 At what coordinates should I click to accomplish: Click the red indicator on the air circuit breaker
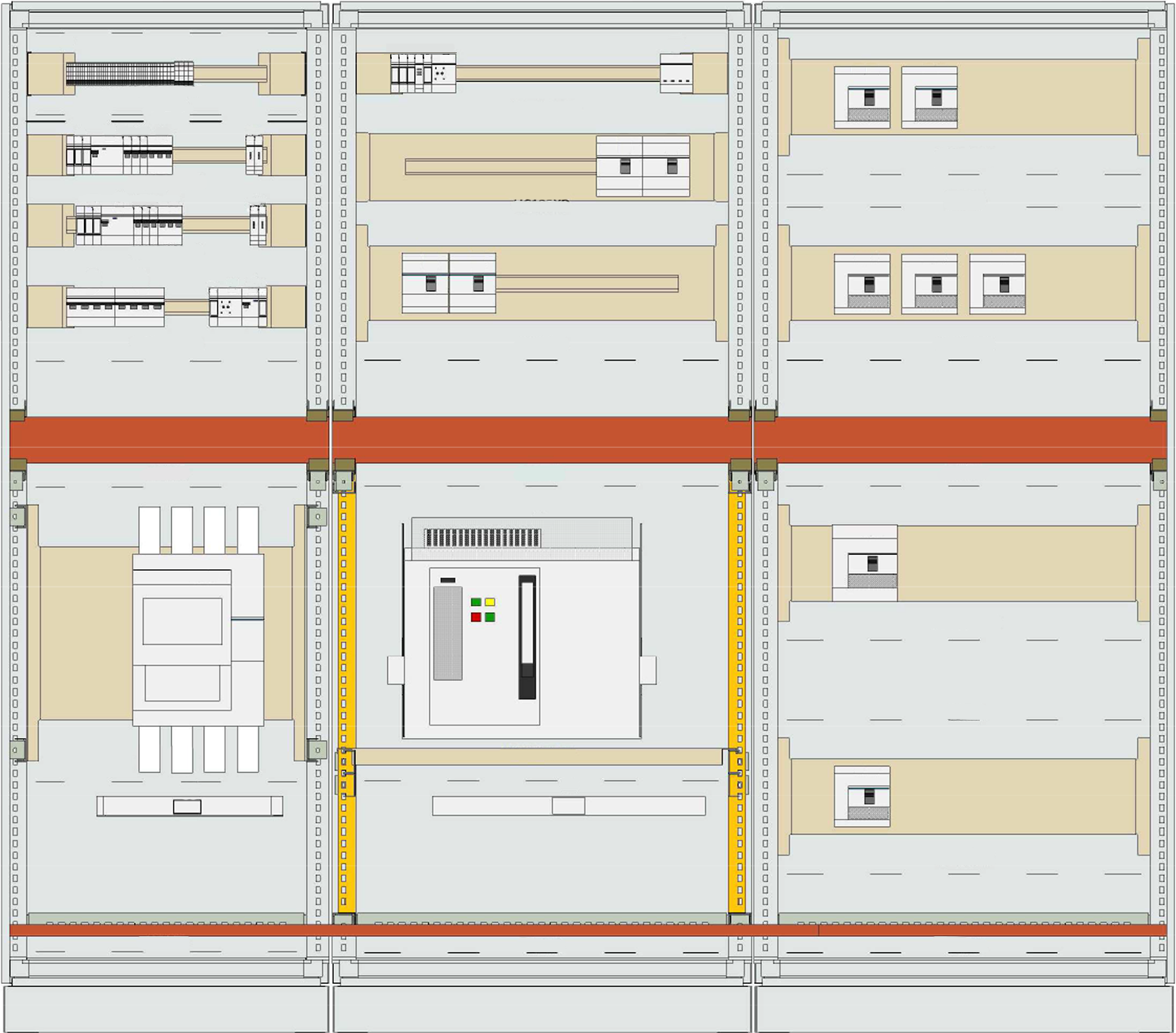476,617
